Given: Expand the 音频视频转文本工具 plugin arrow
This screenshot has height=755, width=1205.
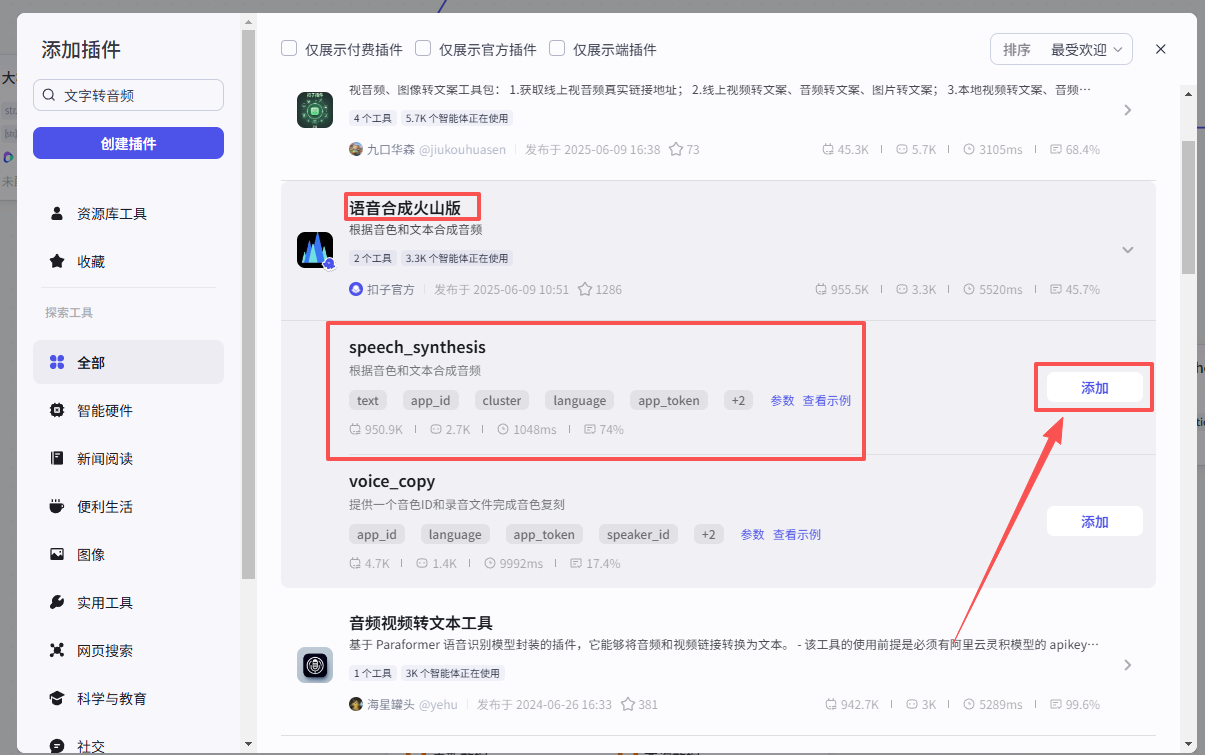Looking at the screenshot, I should 1128,665.
